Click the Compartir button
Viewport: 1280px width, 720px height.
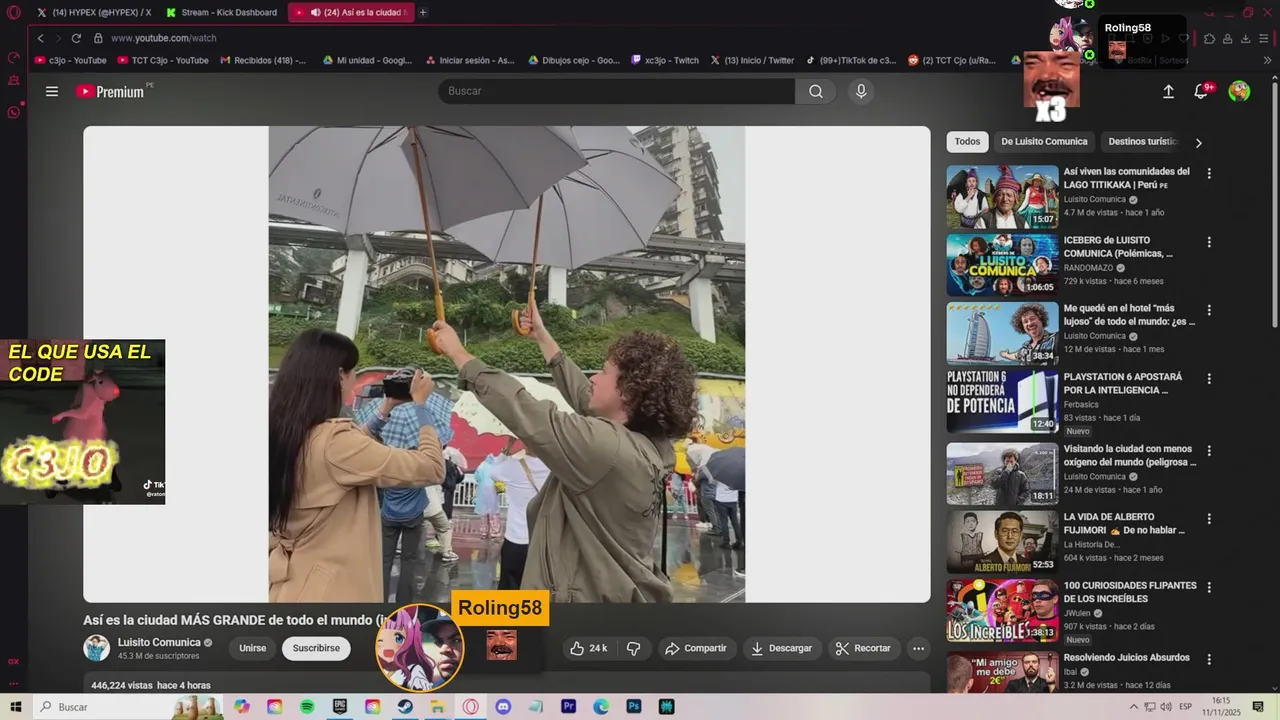coord(696,648)
